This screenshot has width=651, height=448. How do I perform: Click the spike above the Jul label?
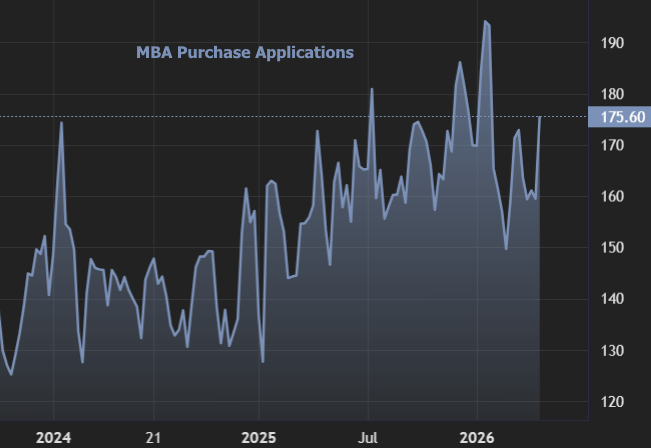click(372, 89)
